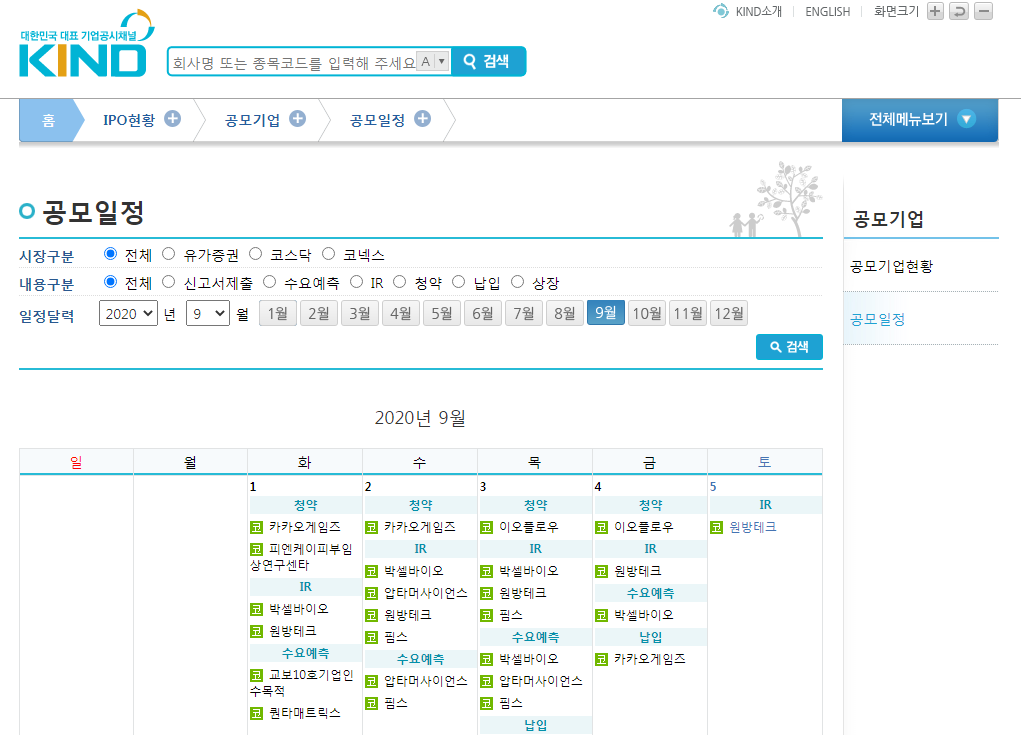
Task: Open 교보10호기업인수목적 entry
Action: (x=301, y=683)
